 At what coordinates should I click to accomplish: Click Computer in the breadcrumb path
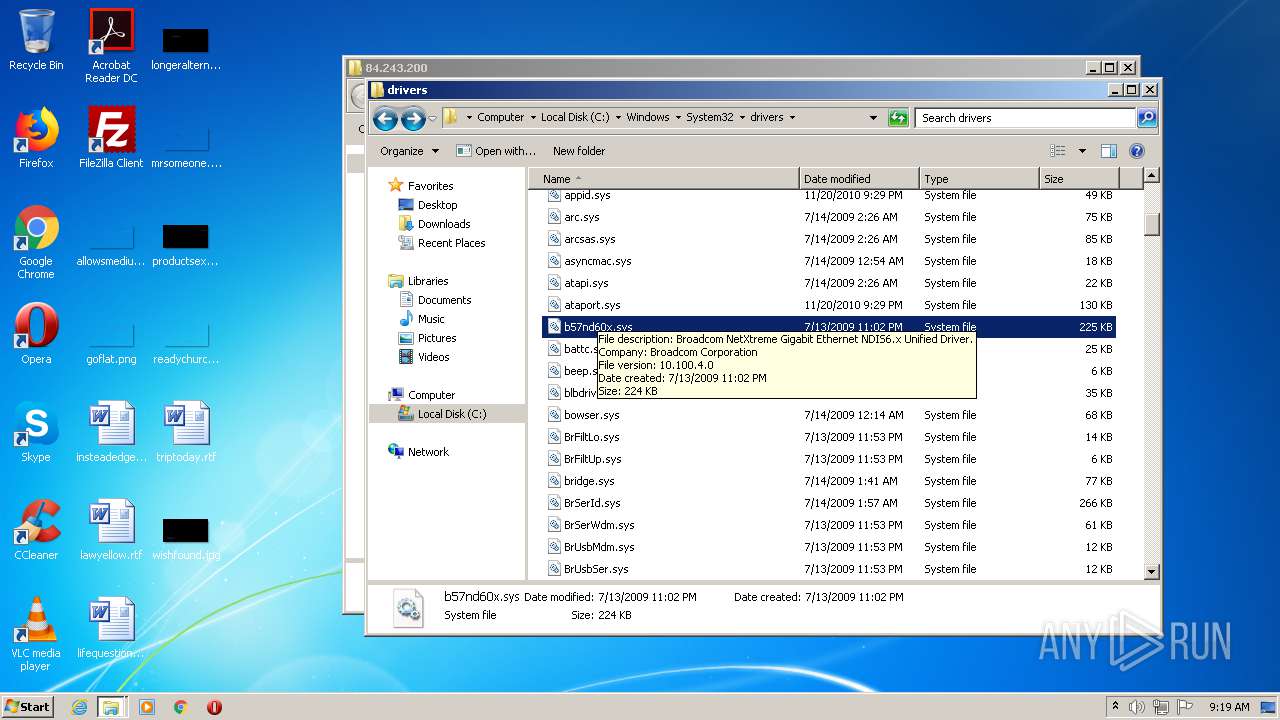coord(500,117)
